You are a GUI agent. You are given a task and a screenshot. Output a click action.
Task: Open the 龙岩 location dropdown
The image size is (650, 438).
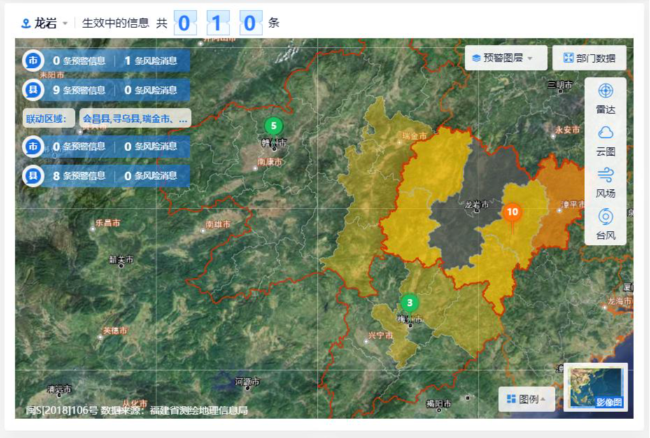pos(44,23)
